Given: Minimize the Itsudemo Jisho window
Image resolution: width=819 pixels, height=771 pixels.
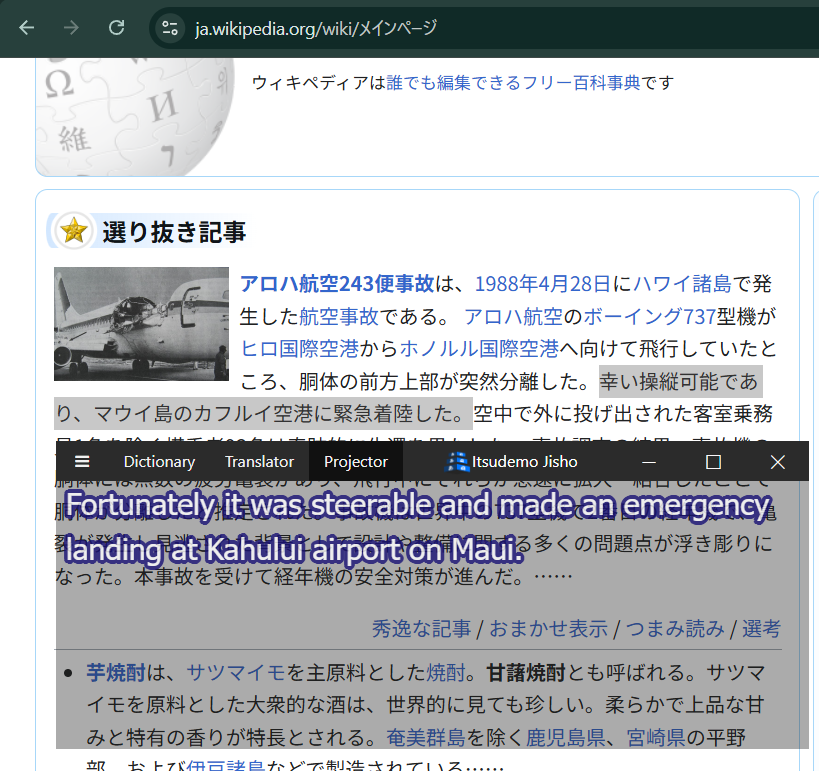Looking at the screenshot, I should pos(649,462).
